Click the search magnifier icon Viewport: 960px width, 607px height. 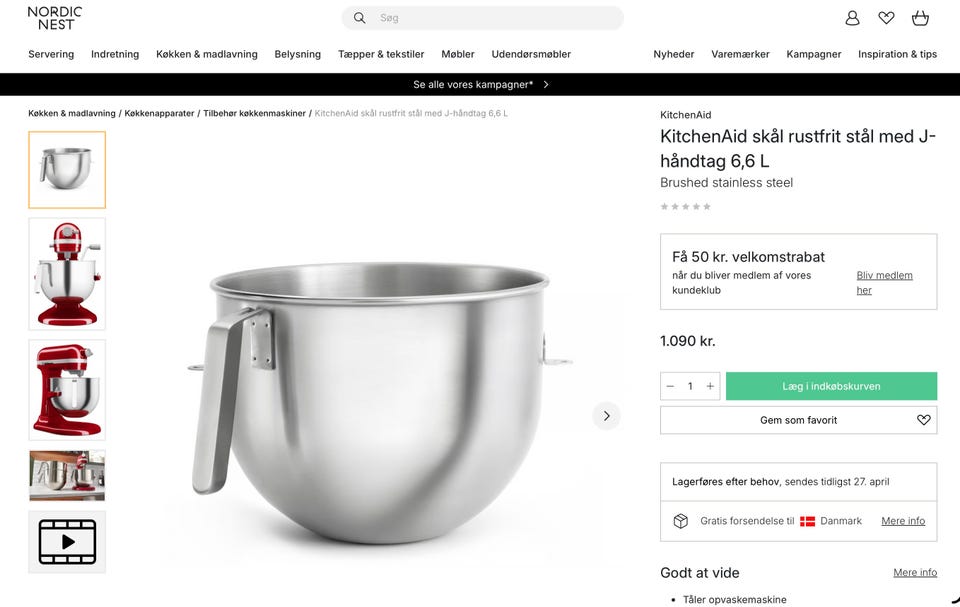360,18
